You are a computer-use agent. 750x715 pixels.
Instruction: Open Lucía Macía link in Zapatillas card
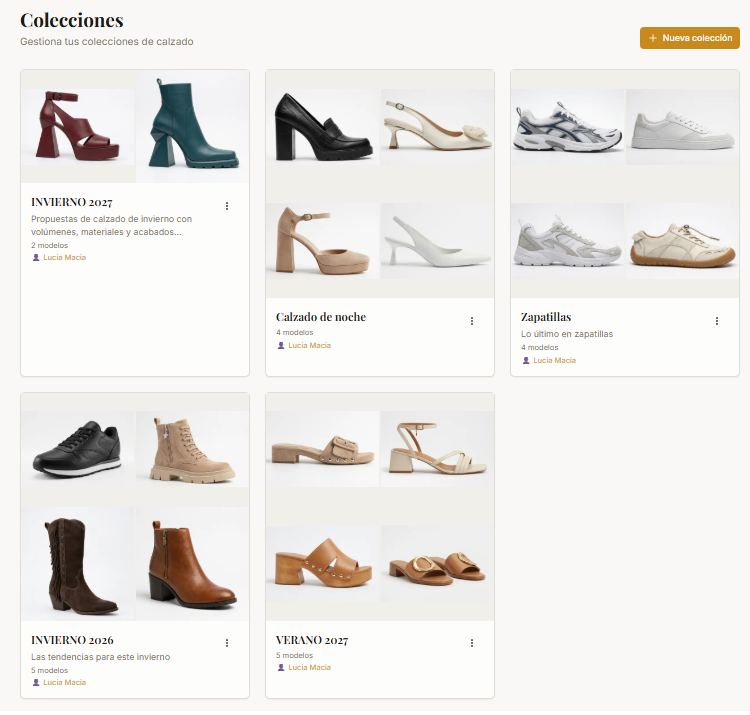pyautogui.click(x=554, y=361)
